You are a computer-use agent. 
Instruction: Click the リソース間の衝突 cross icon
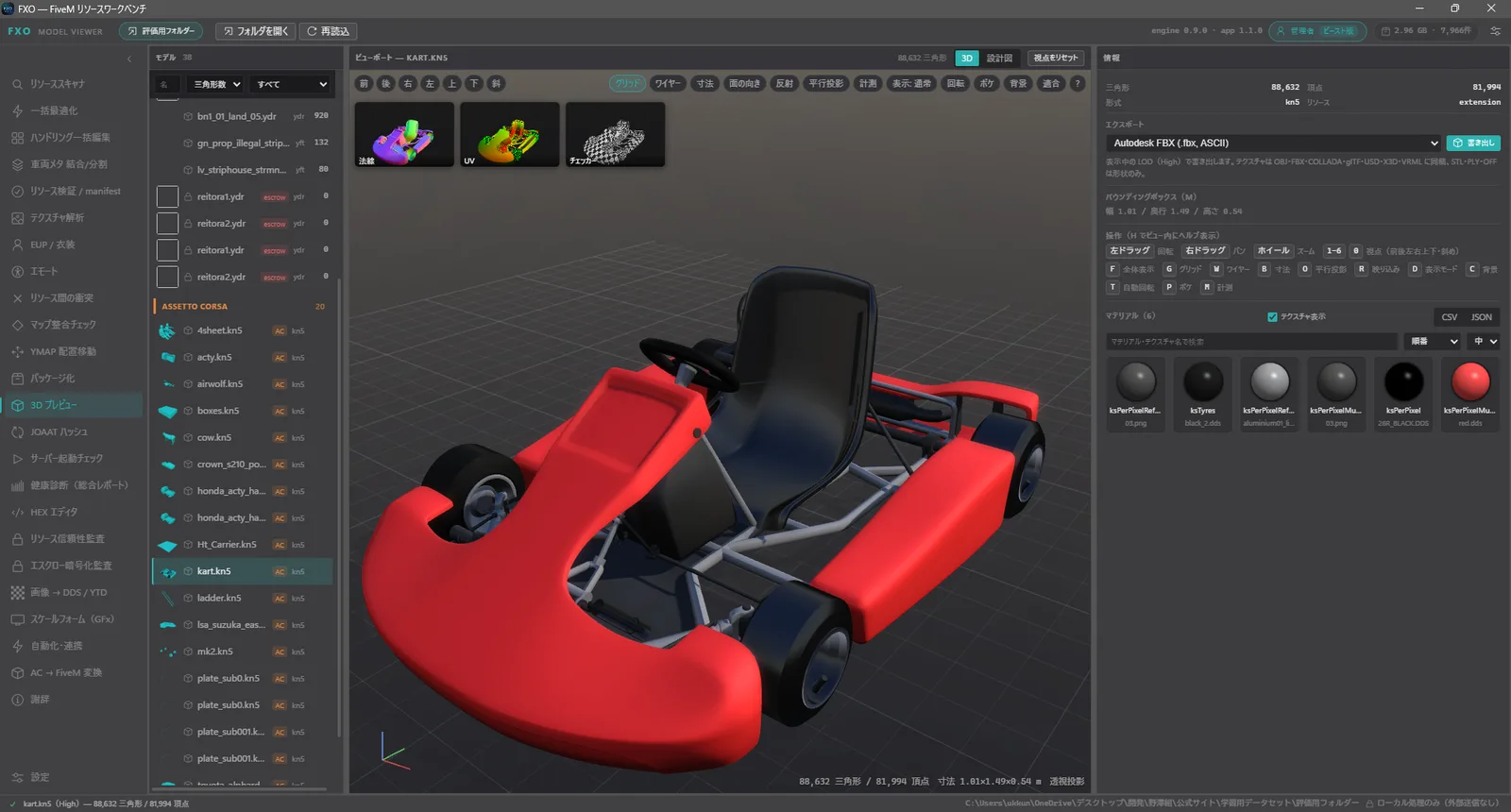pyautogui.click(x=17, y=298)
